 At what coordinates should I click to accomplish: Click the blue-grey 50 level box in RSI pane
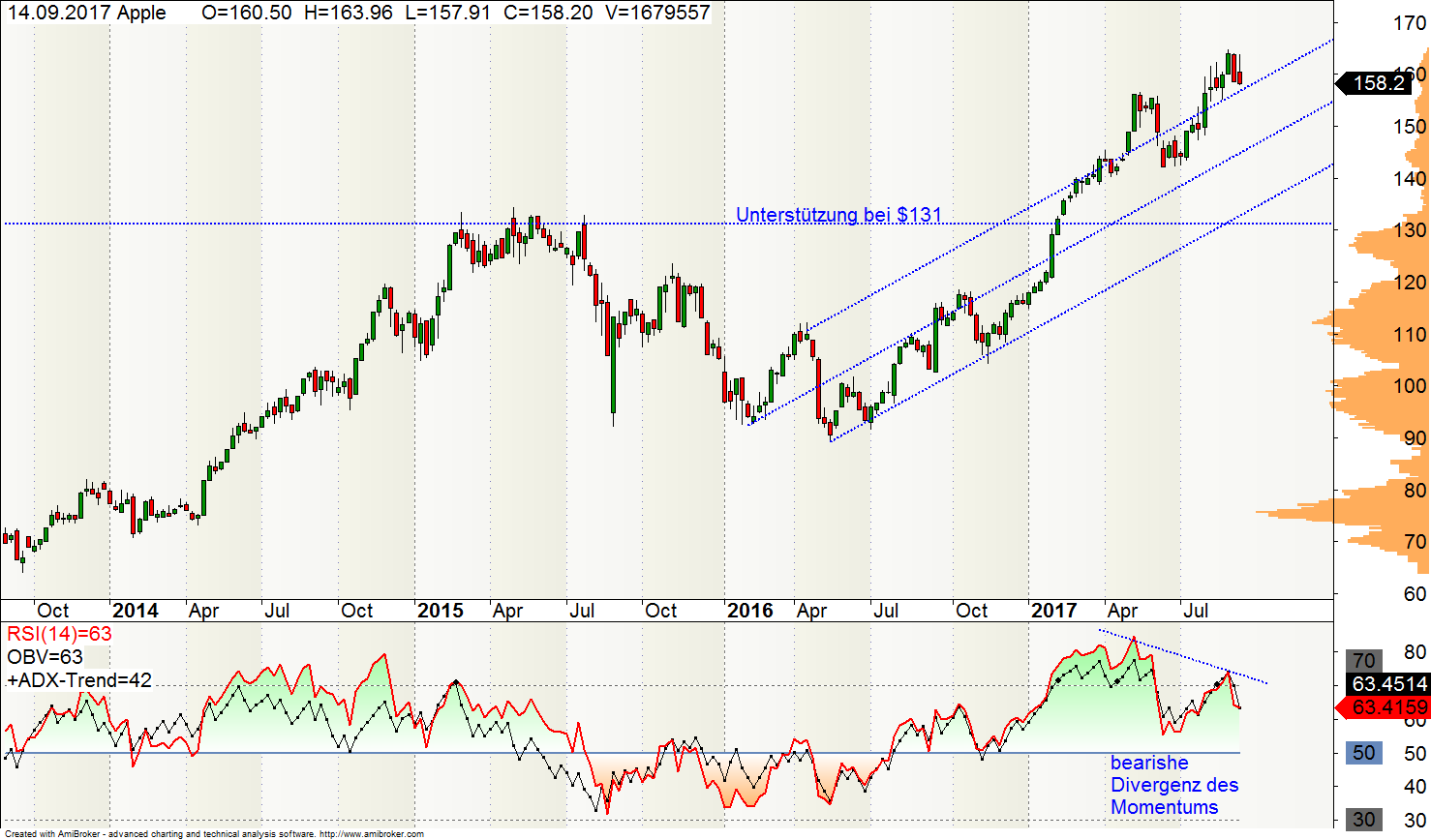[1364, 753]
